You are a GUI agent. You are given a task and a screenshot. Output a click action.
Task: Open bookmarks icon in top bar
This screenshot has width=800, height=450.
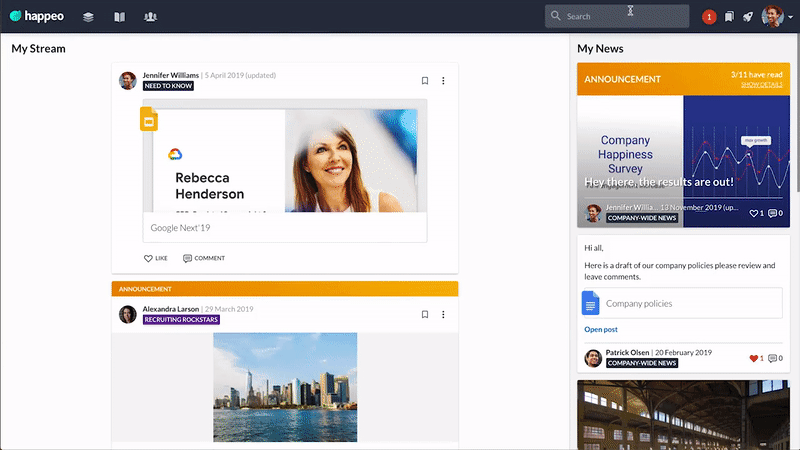[x=729, y=17]
